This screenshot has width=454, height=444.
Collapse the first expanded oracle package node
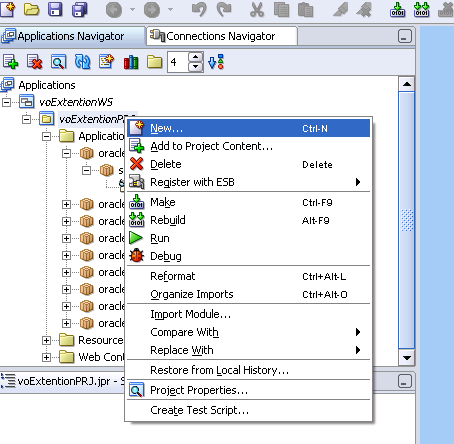point(66,153)
